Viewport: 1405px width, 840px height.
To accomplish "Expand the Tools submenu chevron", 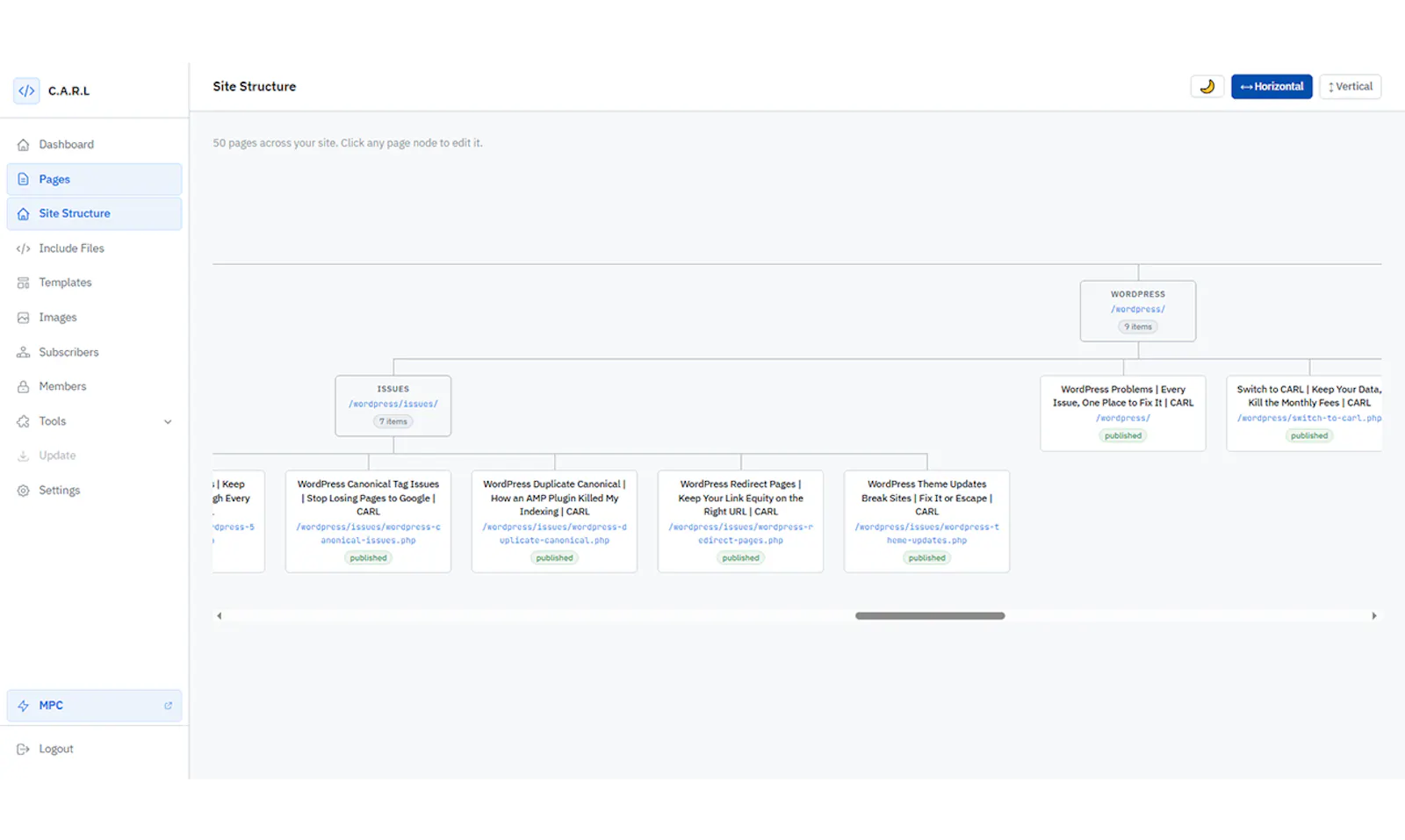I will 168,421.
